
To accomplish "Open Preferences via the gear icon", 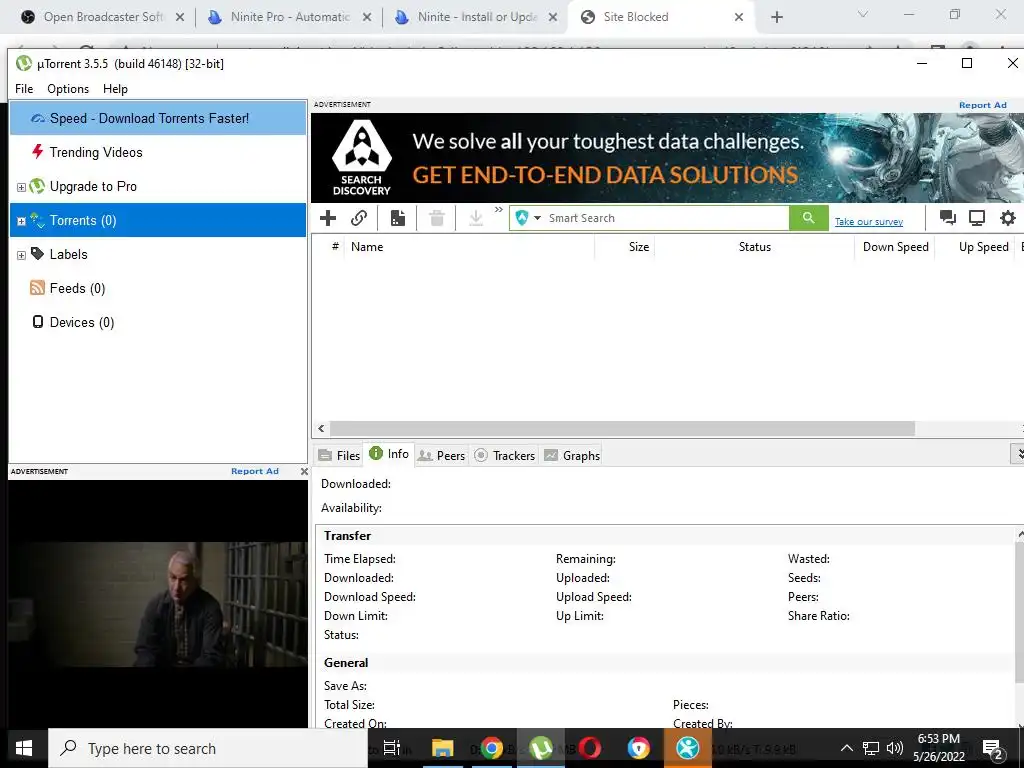I will (1008, 218).
